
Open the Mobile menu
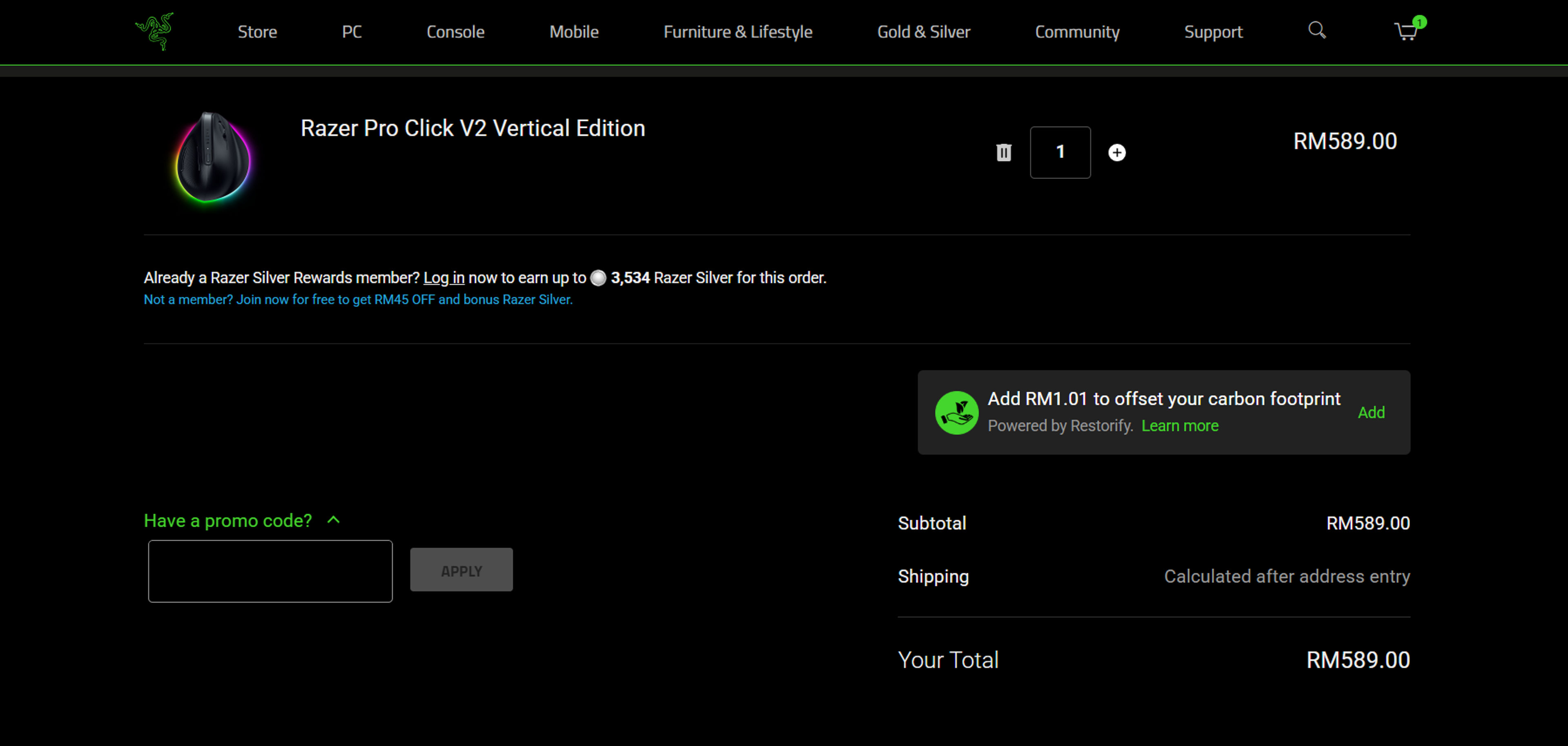coord(574,31)
